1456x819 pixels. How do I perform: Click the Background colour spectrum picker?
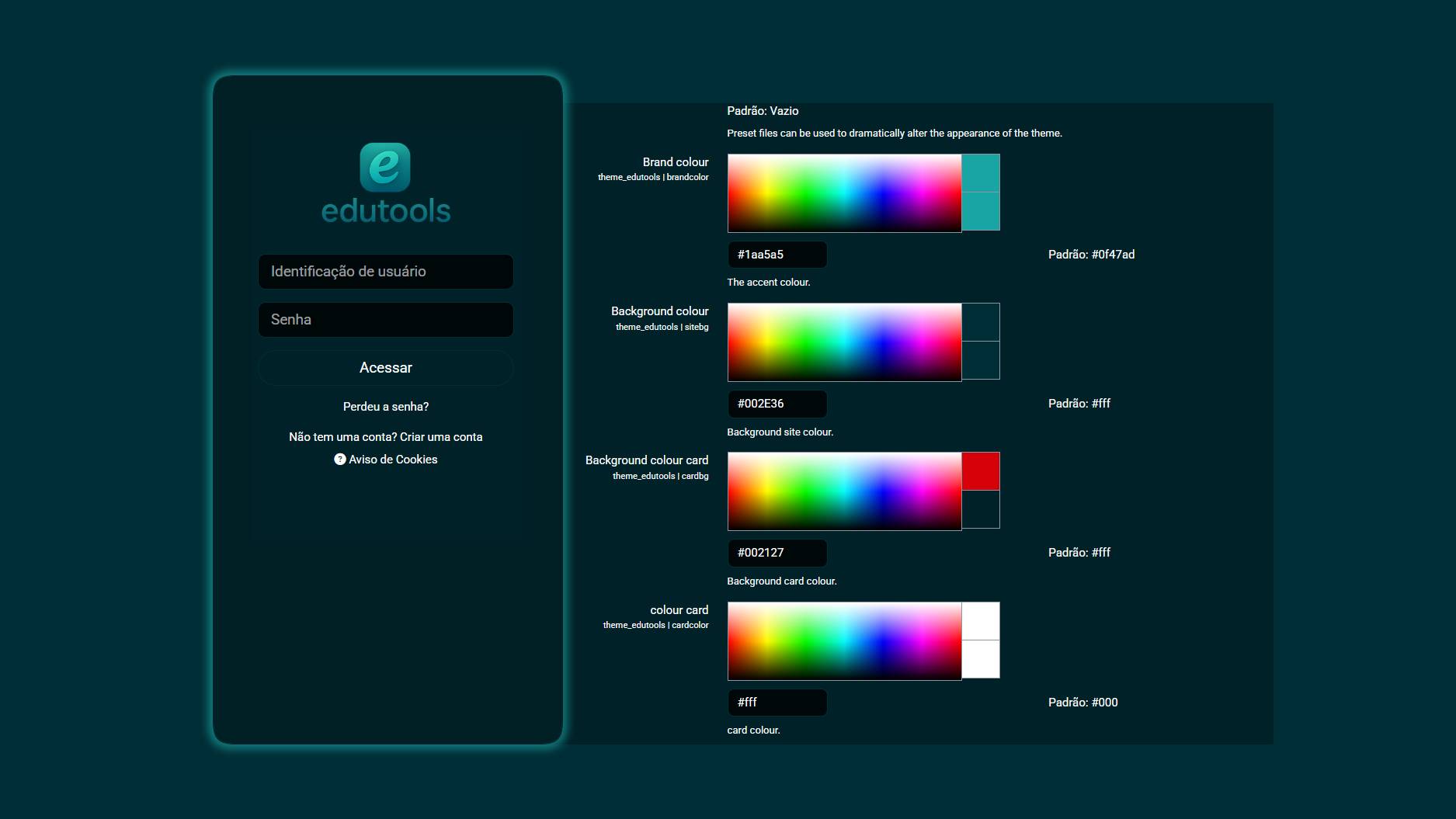[844, 342]
